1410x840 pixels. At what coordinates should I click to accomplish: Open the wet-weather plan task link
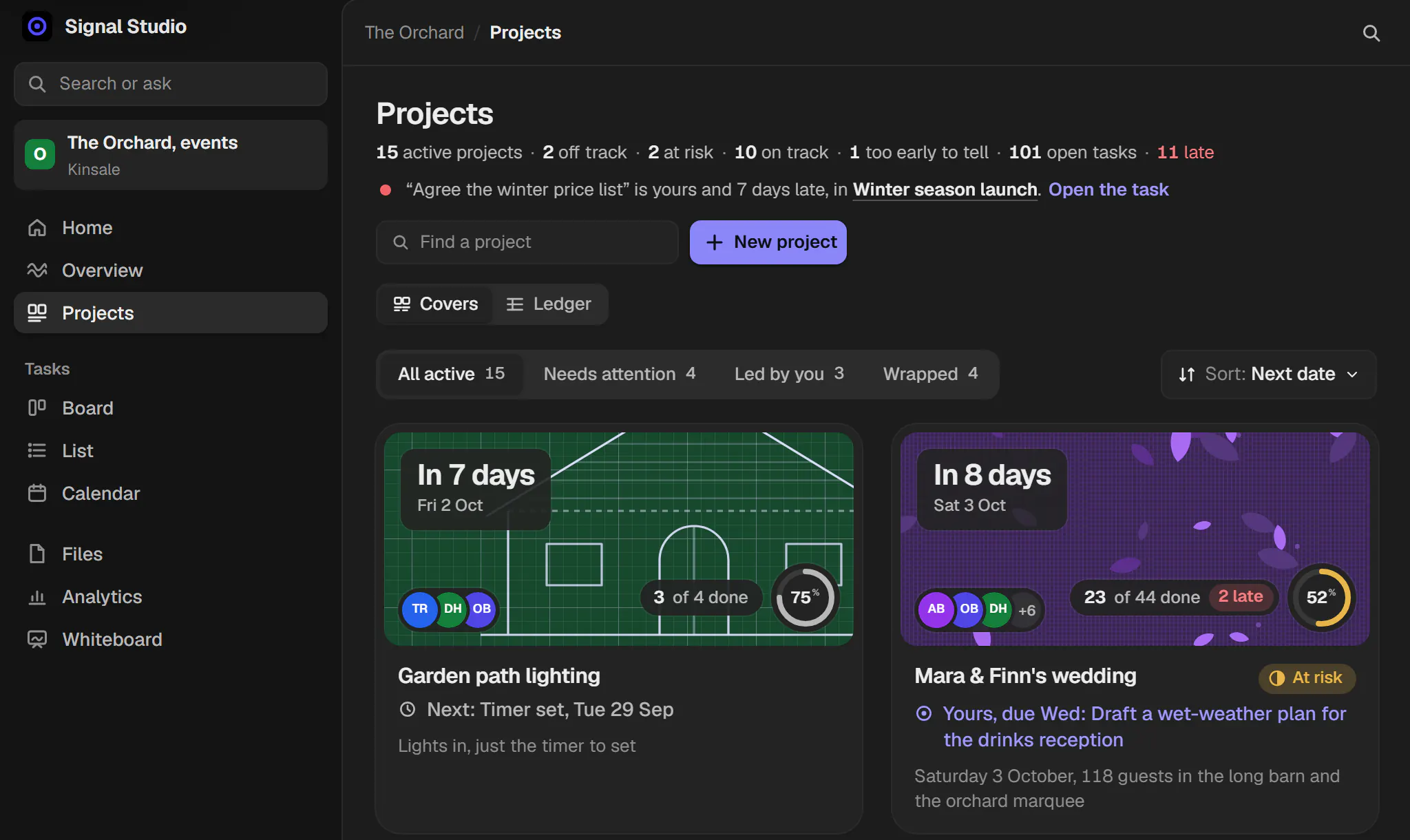(1144, 726)
